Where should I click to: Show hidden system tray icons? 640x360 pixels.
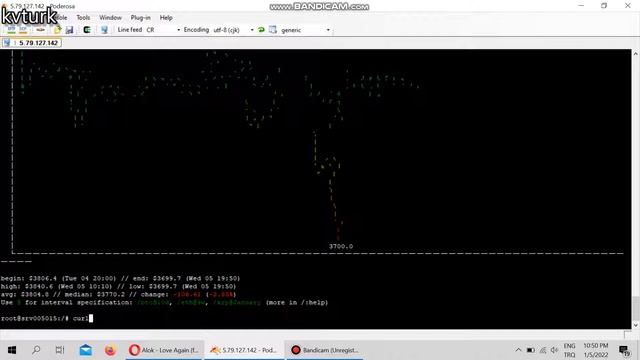coord(518,350)
